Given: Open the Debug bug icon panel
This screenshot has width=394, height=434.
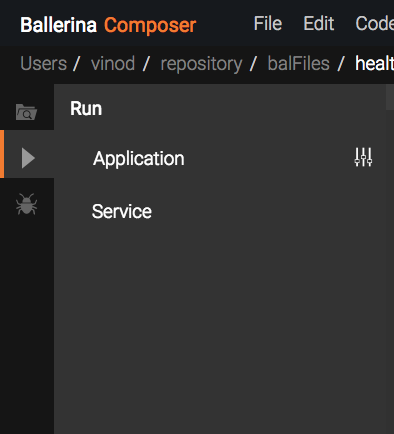Looking at the screenshot, I should (26, 204).
